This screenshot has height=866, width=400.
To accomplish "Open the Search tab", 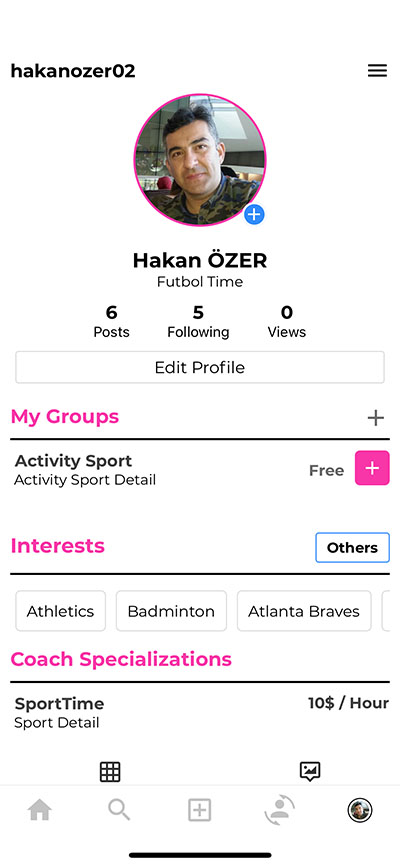I will (x=119, y=811).
